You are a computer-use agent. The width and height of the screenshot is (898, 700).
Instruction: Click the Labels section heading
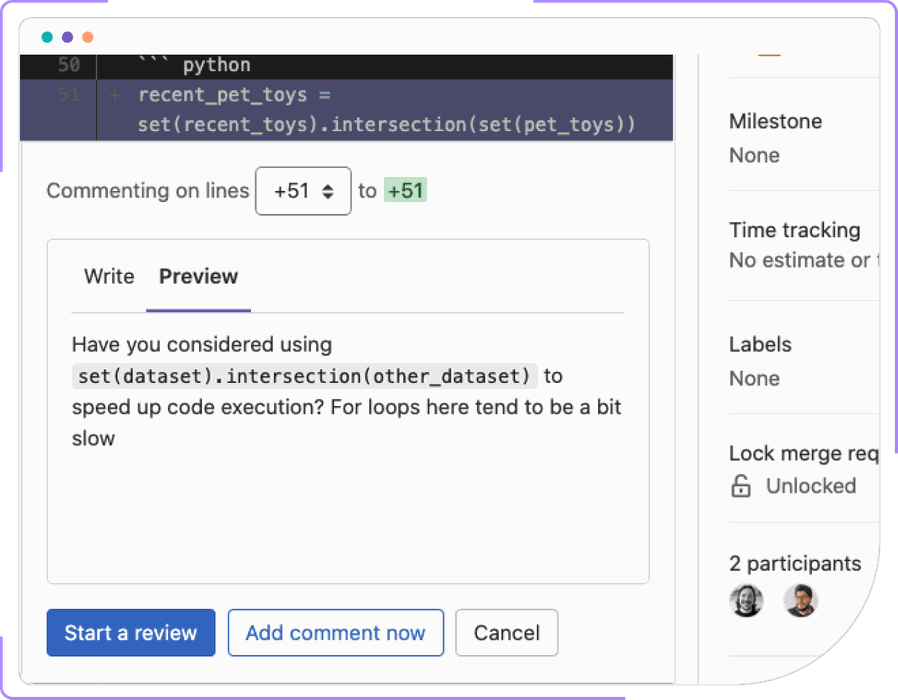pyautogui.click(x=760, y=344)
